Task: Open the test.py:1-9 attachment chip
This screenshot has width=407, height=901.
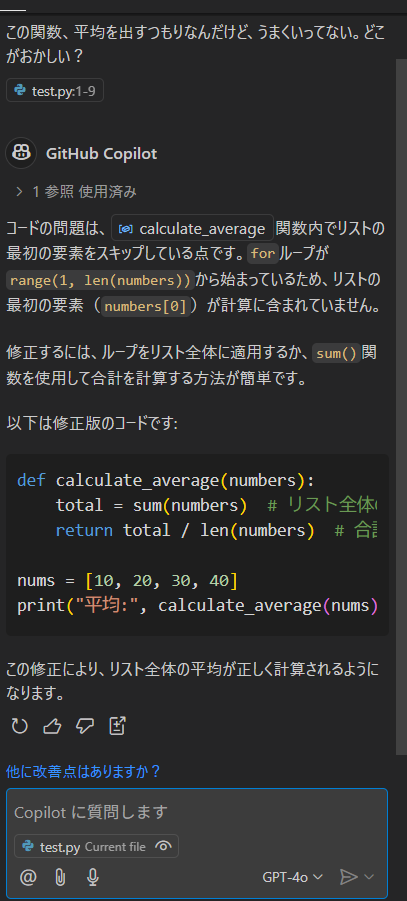Action: point(55,91)
